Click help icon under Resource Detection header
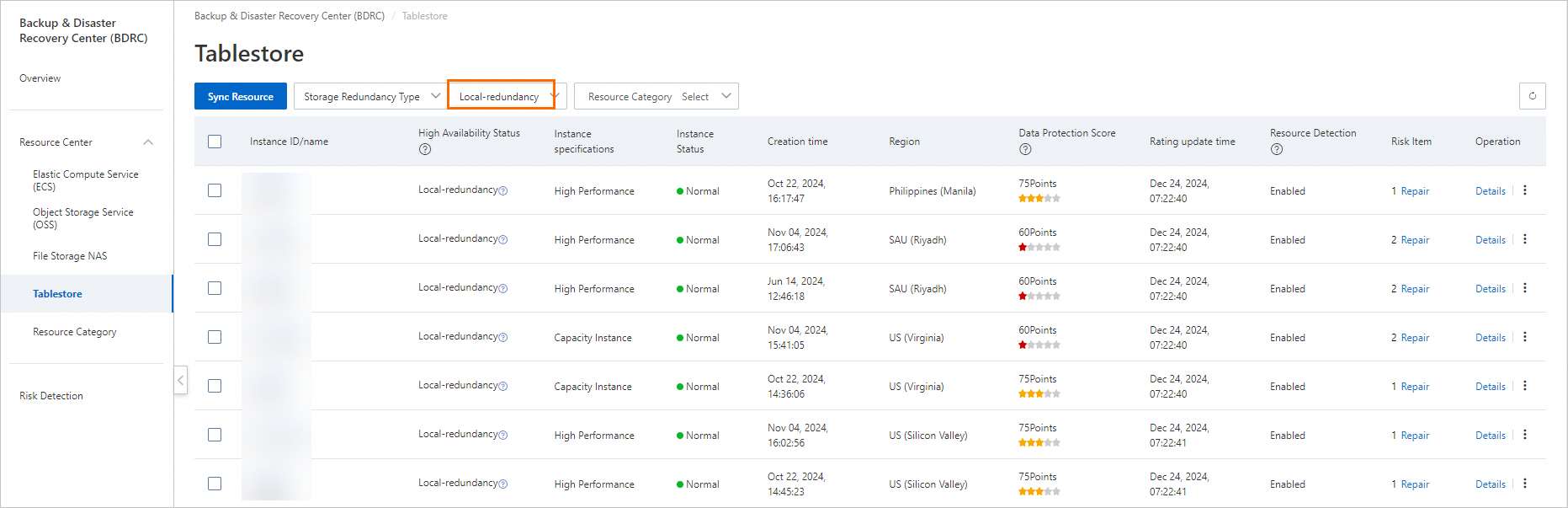Image resolution: width=1568 pixels, height=508 pixels. 1277,149
